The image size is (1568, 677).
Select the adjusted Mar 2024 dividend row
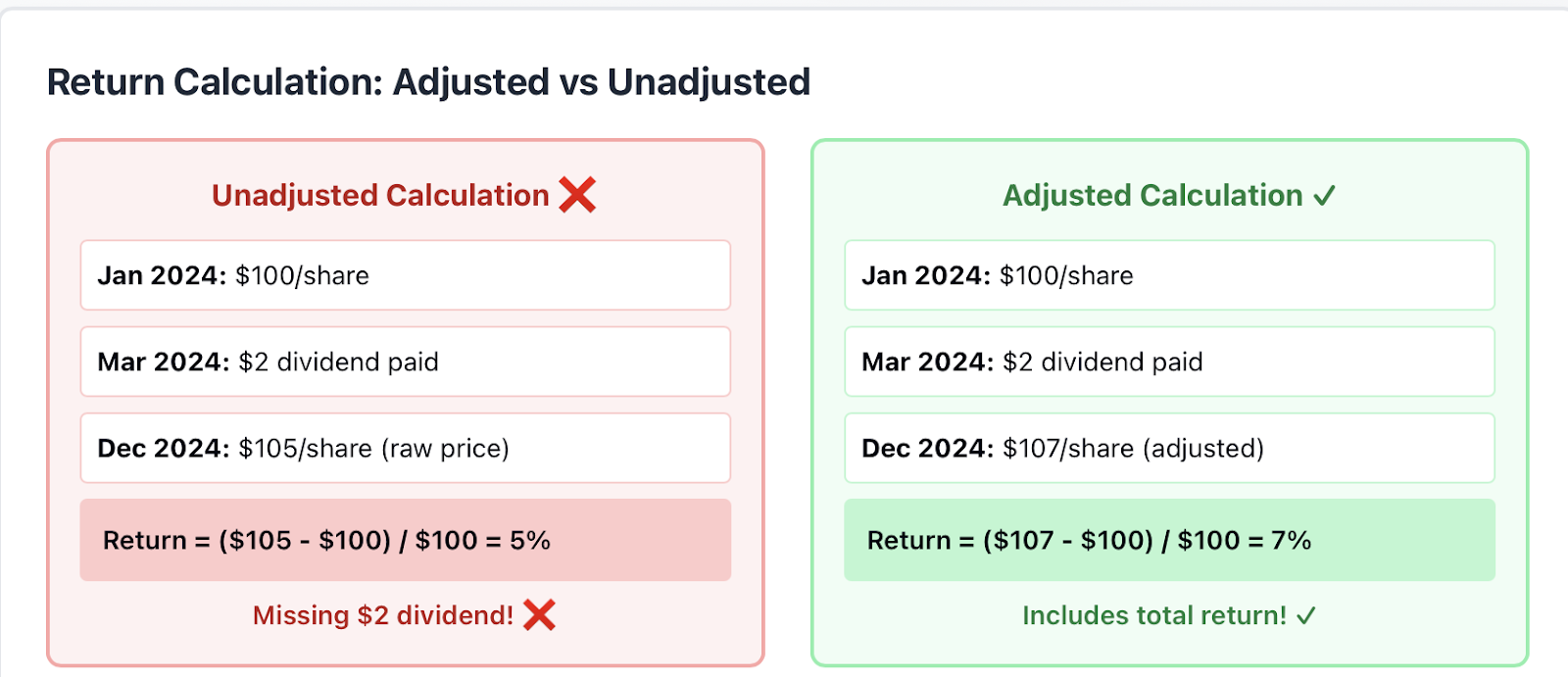click(x=1170, y=362)
